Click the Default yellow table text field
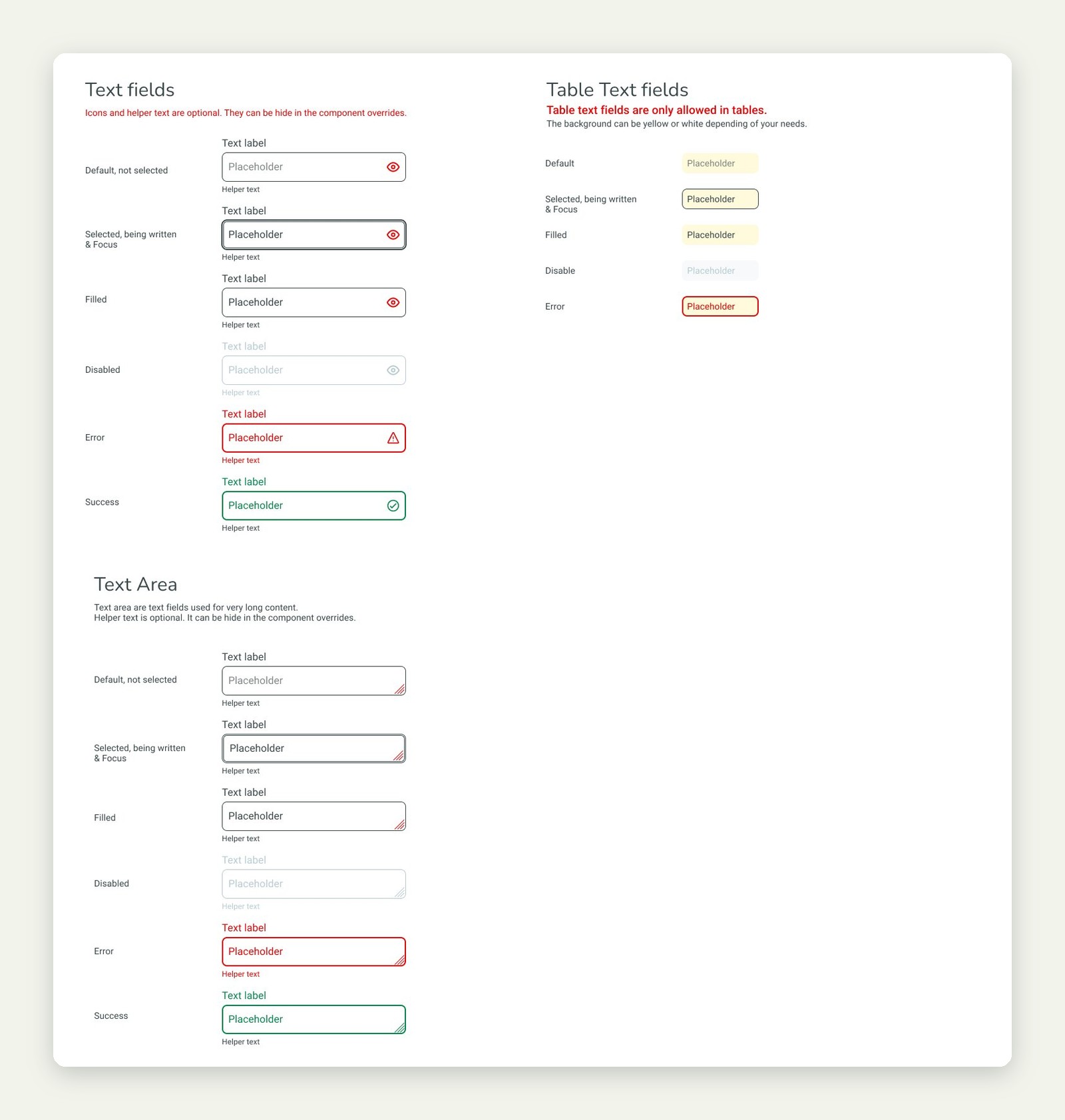Viewport: 1065px width, 1120px height. click(720, 163)
